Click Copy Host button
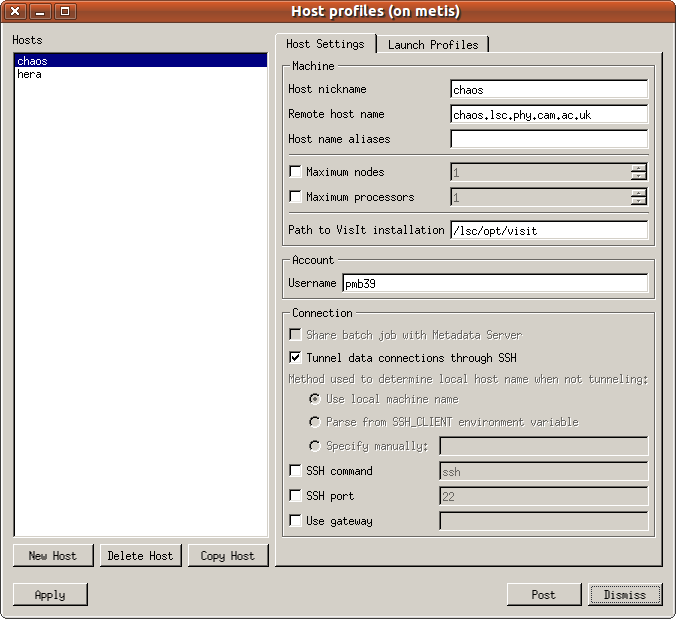Image resolution: width=676 pixels, height=619 pixels. point(228,556)
